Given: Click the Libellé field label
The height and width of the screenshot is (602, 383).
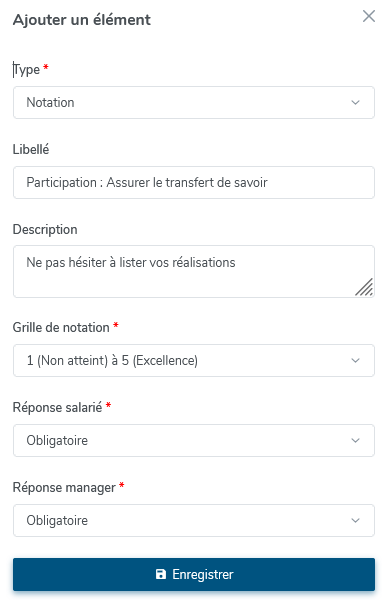Looking at the screenshot, I should pyautogui.click(x=31, y=149).
